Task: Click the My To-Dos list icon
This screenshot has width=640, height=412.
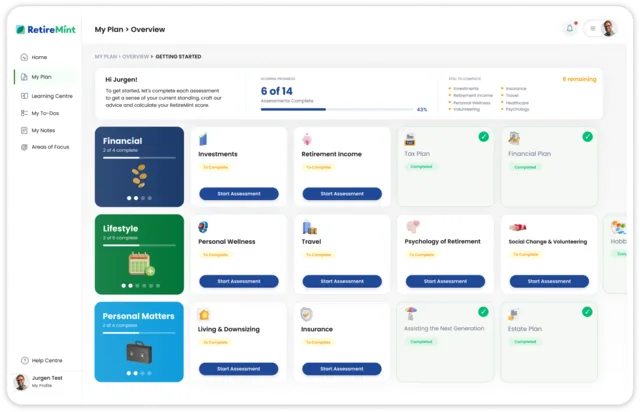Action: (24, 113)
